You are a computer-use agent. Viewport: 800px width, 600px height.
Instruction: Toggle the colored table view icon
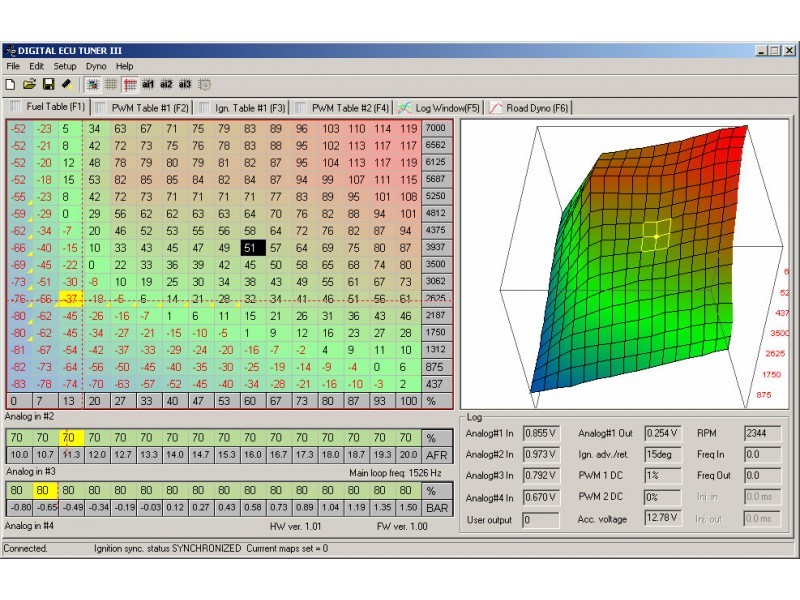click(93, 85)
